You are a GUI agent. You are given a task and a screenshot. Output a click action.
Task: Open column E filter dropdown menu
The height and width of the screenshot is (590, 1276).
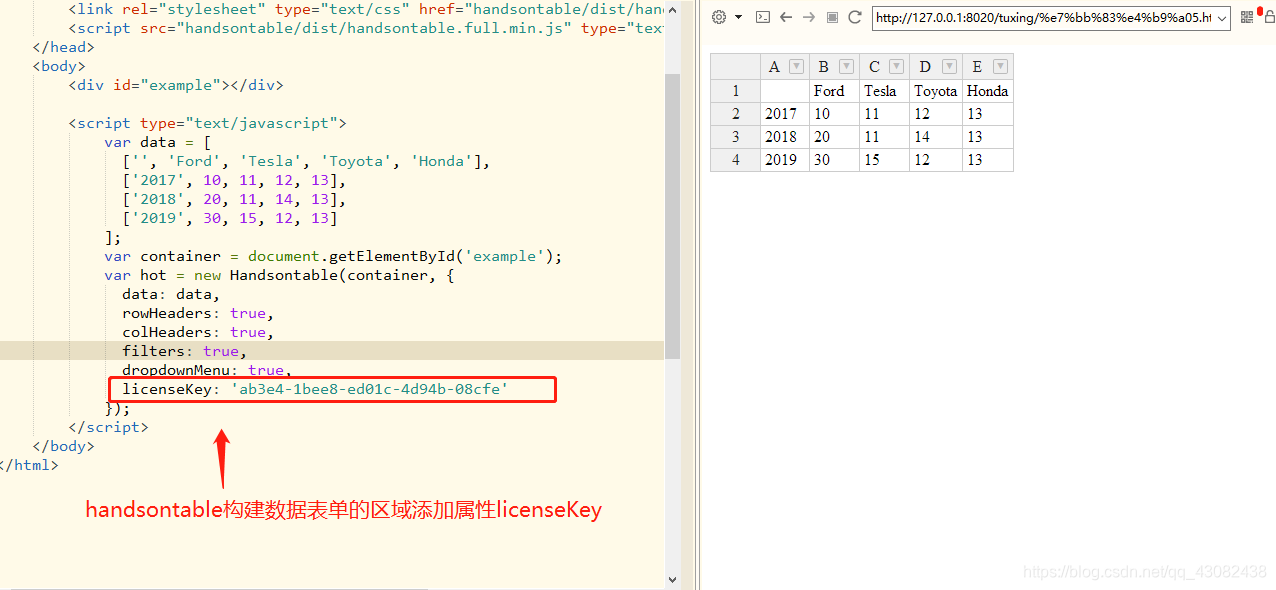point(1000,67)
